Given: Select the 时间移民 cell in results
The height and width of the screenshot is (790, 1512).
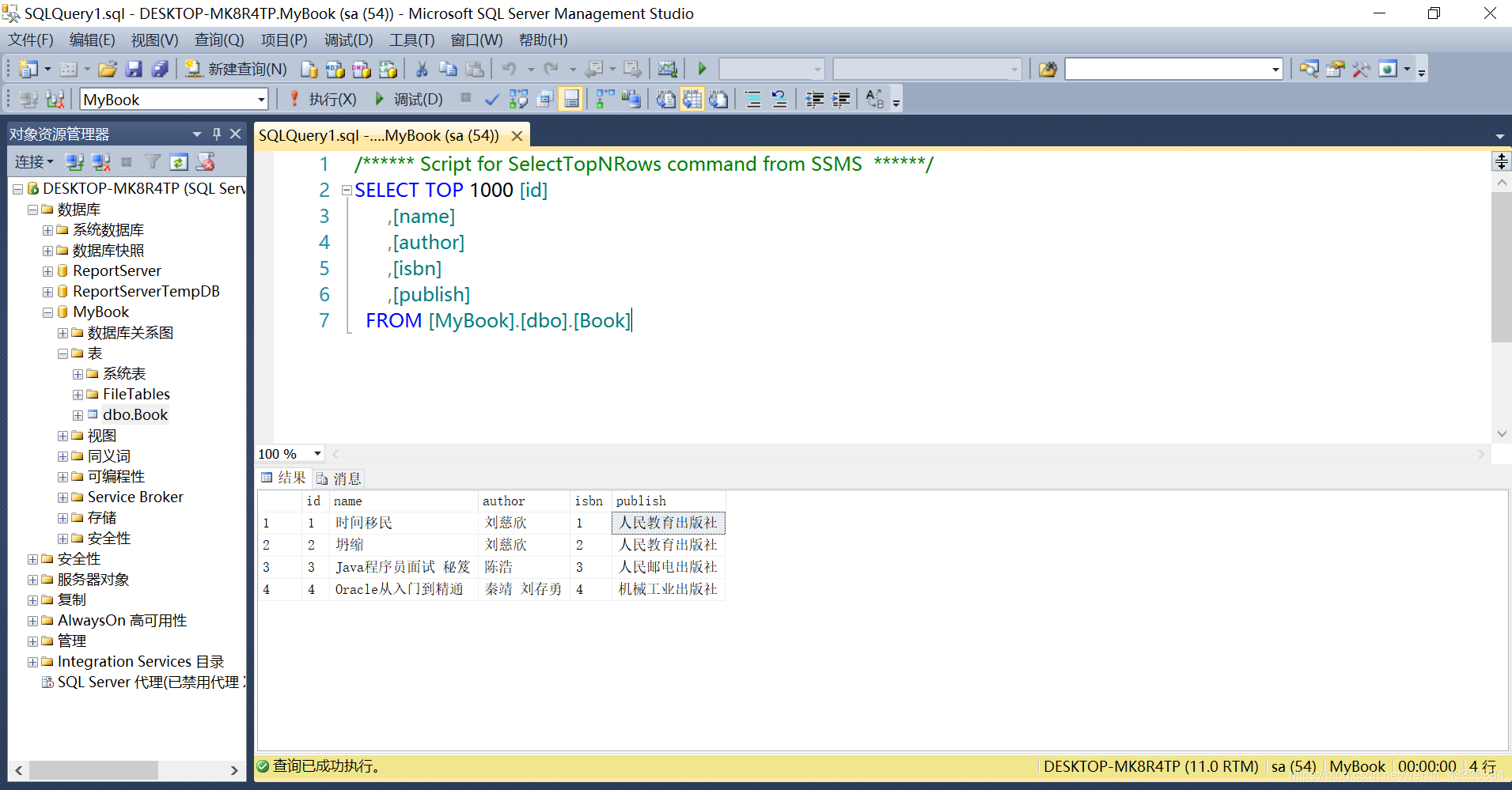Looking at the screenshot, I should (x=404, y=523).
